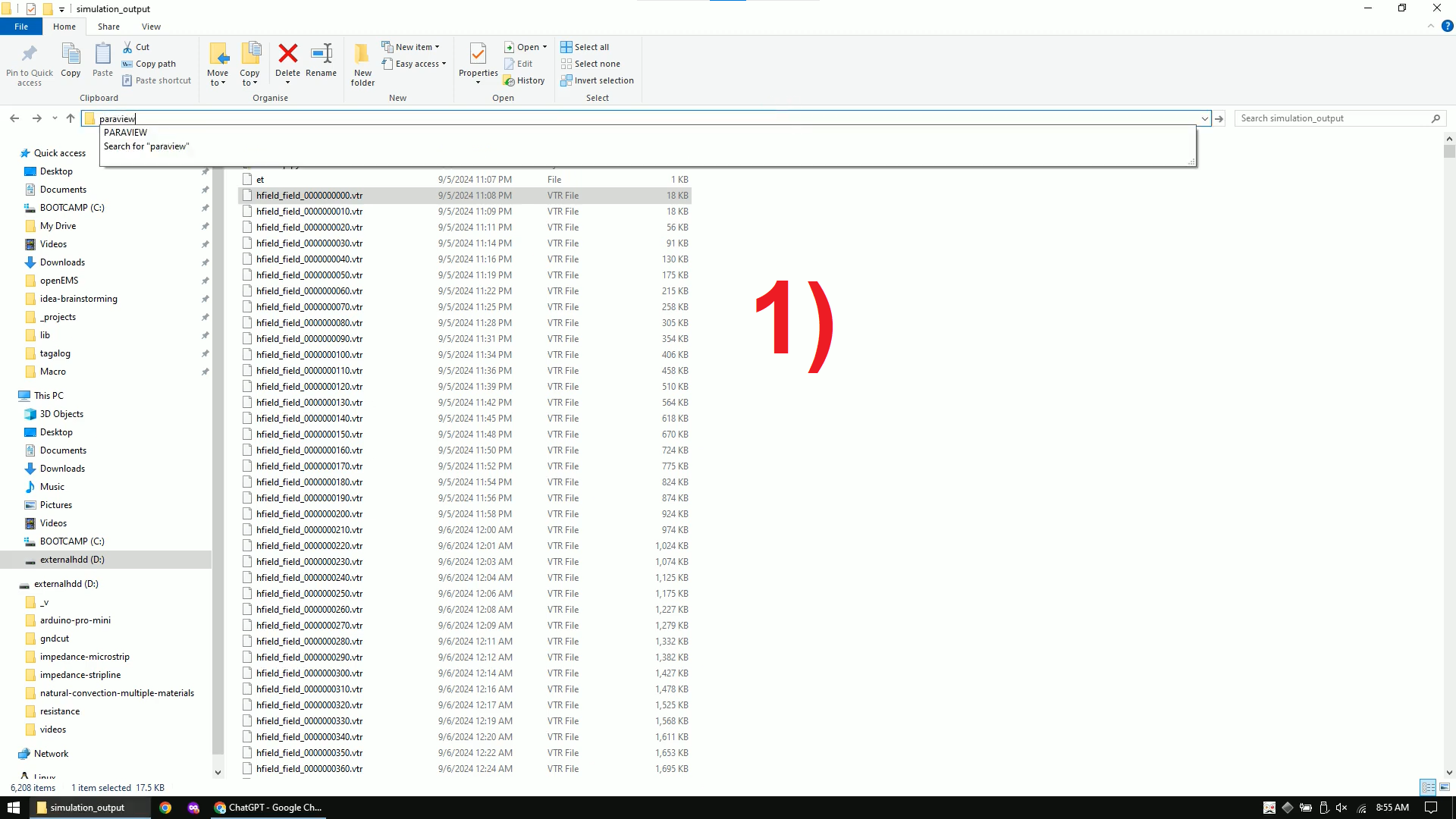The width and height of the screenshot is (1456, 819).
Task: Select Quick access in navigation pane
Action: (x=60, y=153)
